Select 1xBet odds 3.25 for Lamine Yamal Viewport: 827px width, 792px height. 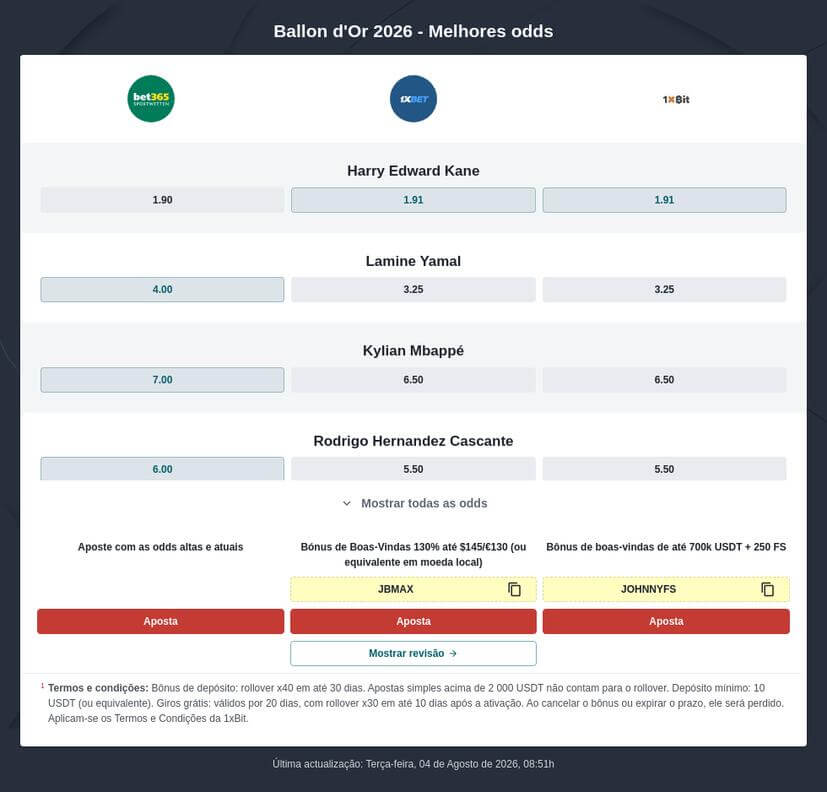tap(413, 289)
